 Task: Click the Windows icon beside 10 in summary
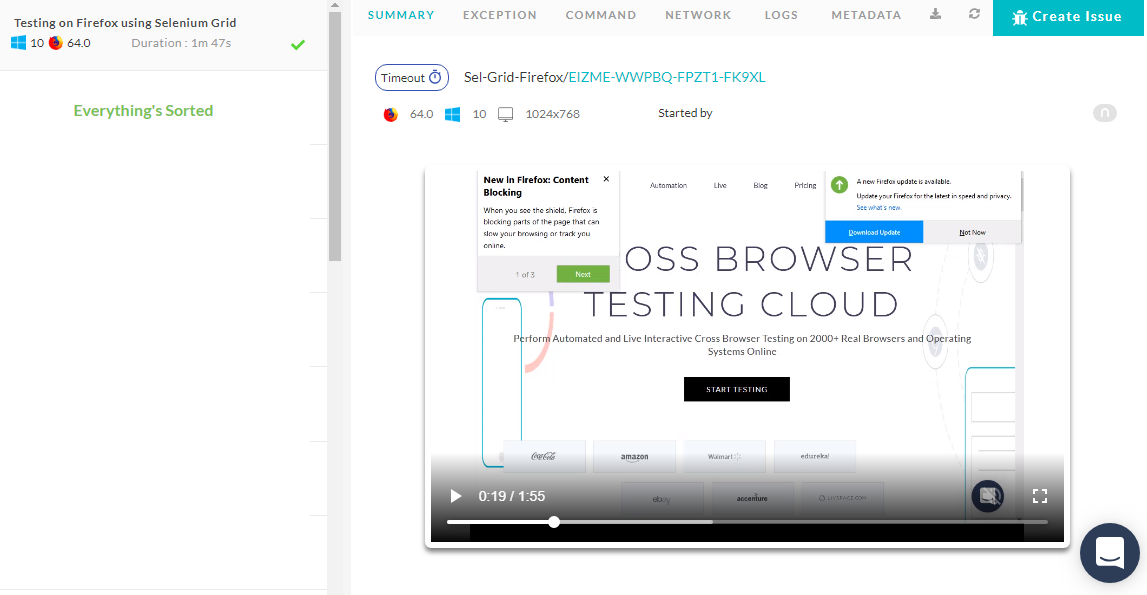click(453, 114)
